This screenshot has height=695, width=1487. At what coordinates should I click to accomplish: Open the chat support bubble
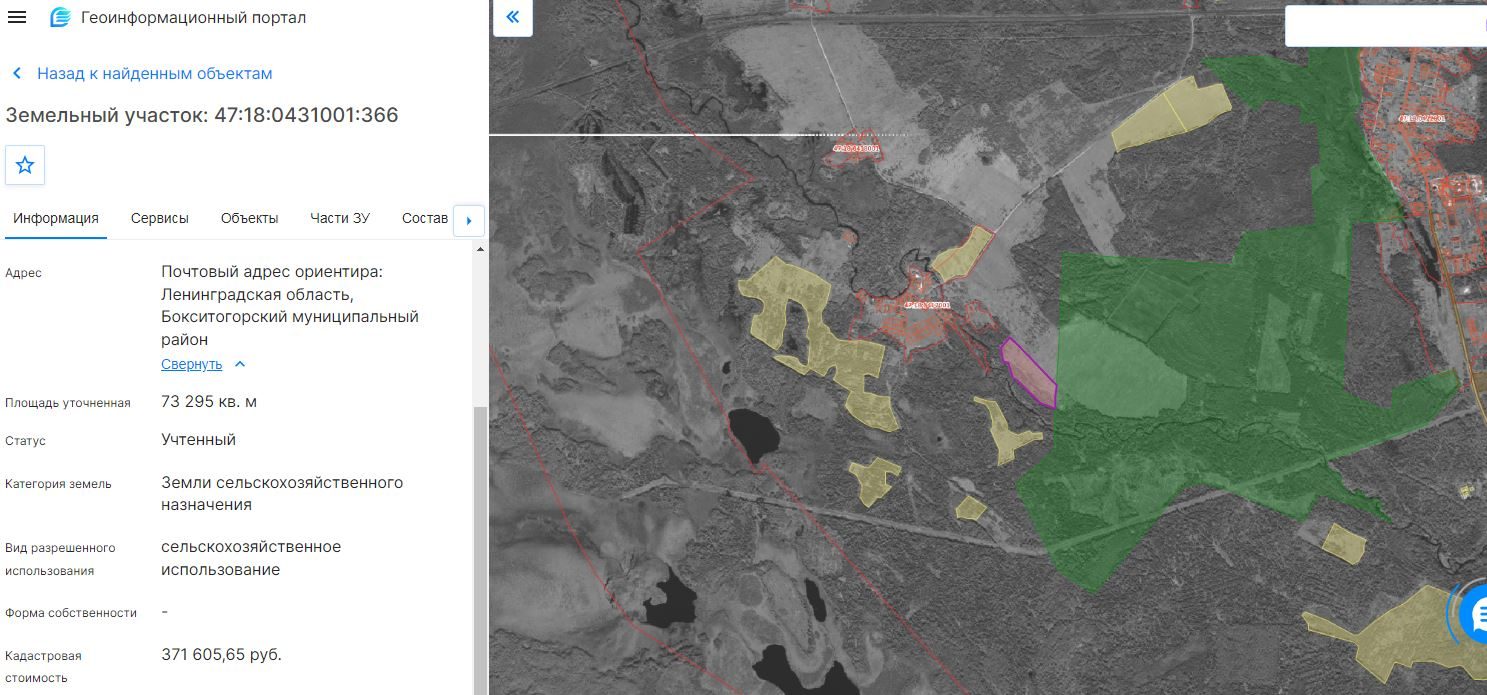click(x=1473, y=615)
